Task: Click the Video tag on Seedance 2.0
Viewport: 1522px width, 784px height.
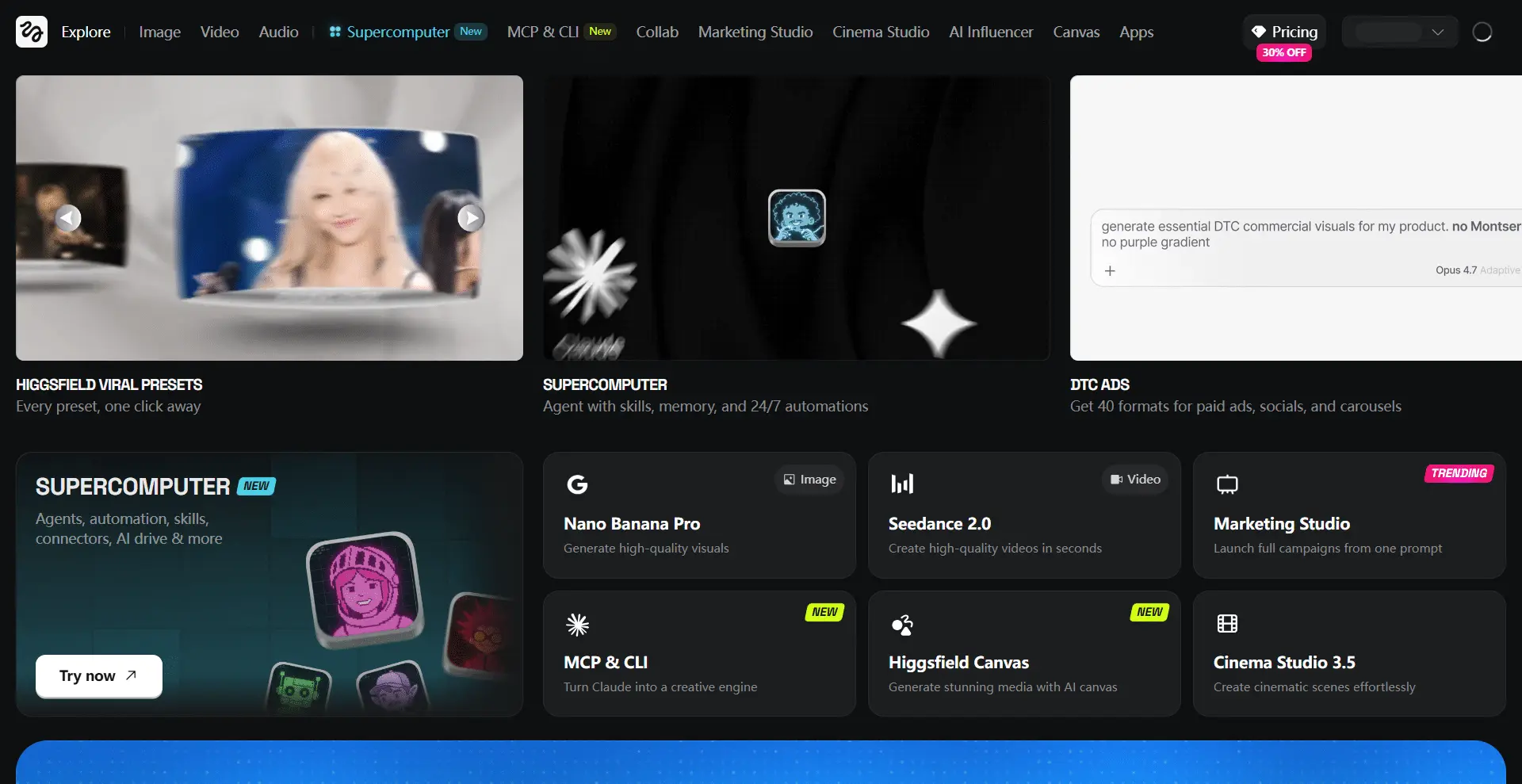Action: 1135,480
